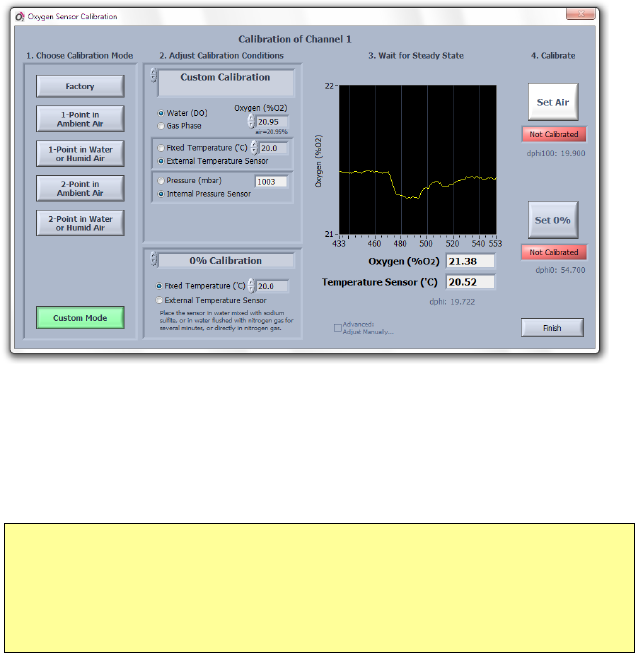The width and height of the screenshot is (635, 653).
Task: Select the Gas Phase radio button
Action: click(161, 126)
